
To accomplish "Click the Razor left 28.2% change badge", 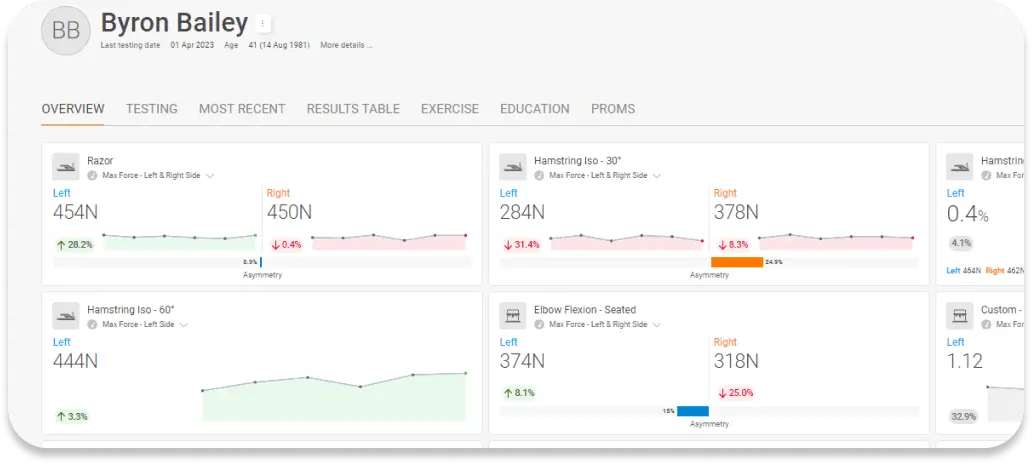I will click(73, 244).
